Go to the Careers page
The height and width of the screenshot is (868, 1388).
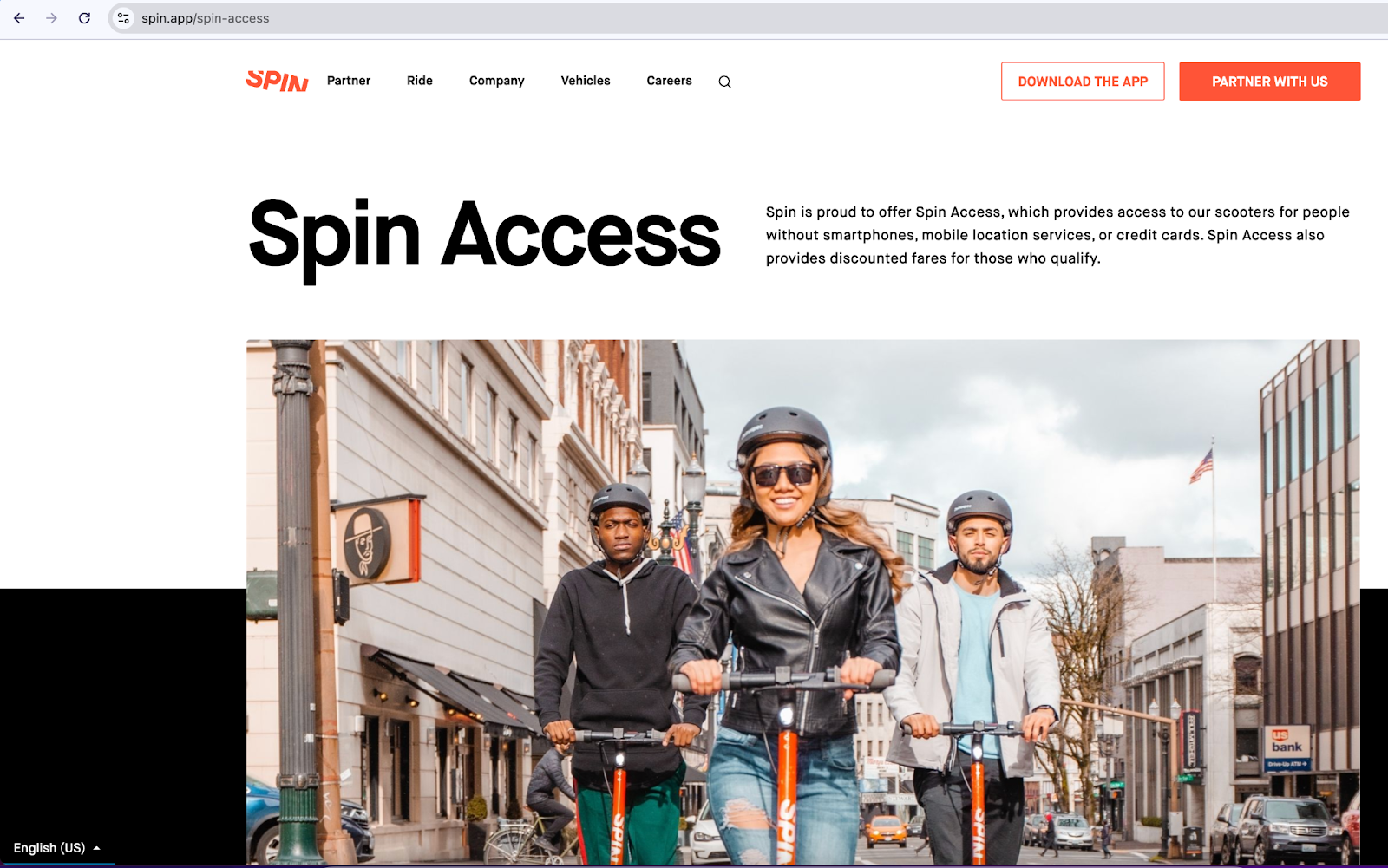[x=670, y=81]
